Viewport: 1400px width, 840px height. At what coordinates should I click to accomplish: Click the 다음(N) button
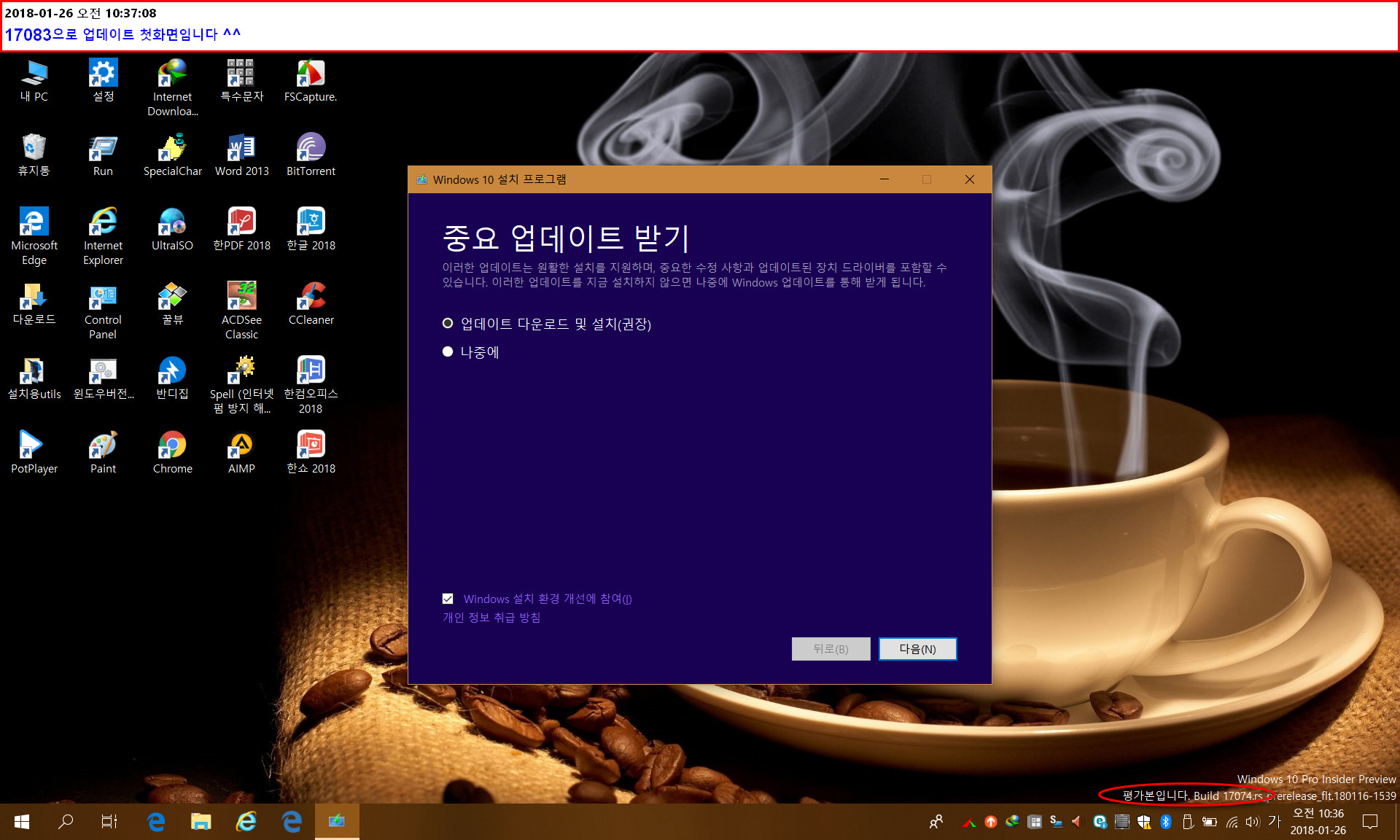(917, 649)
